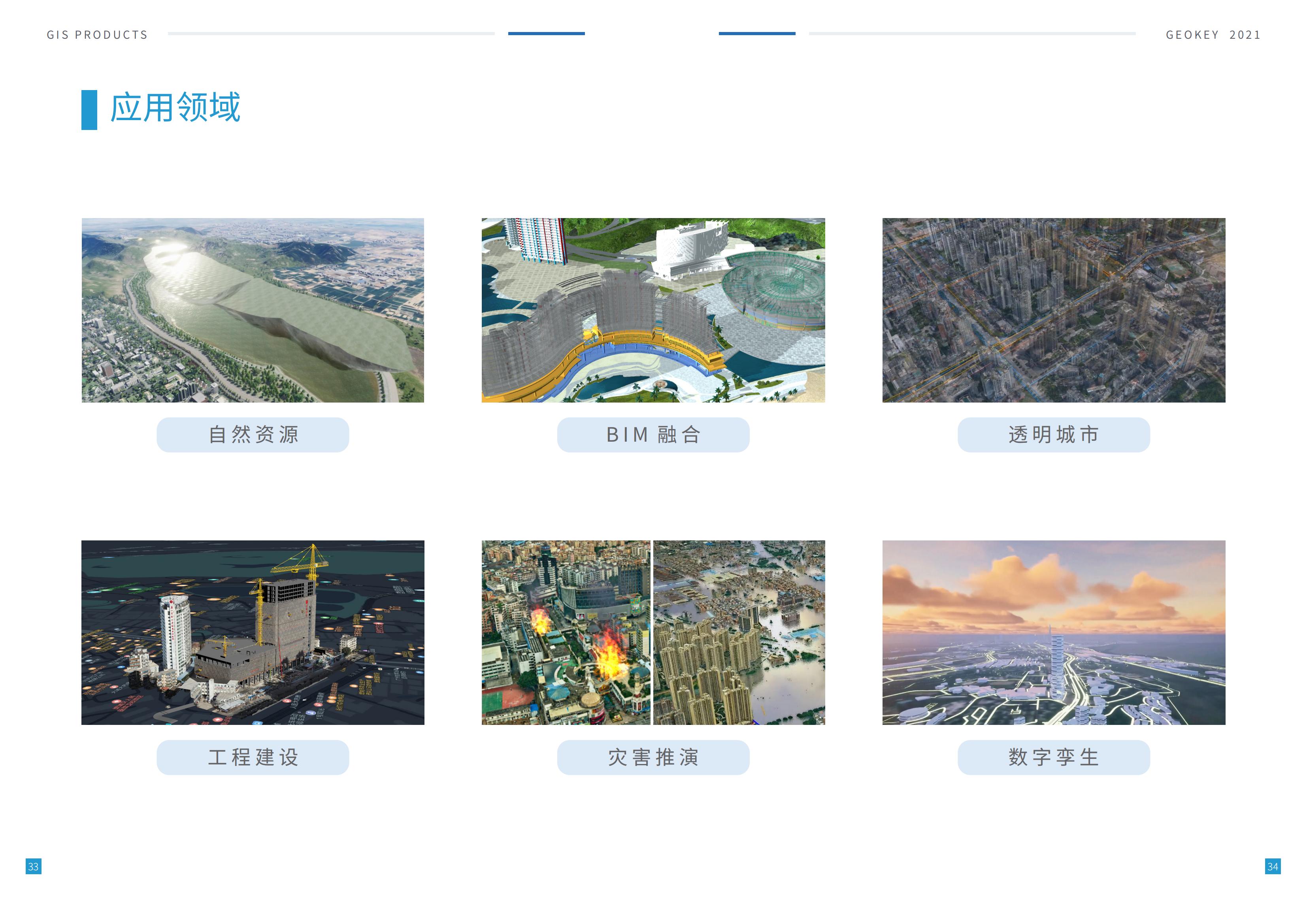
Task: Open the flood simulation disaster image
Action: point(739,632)
